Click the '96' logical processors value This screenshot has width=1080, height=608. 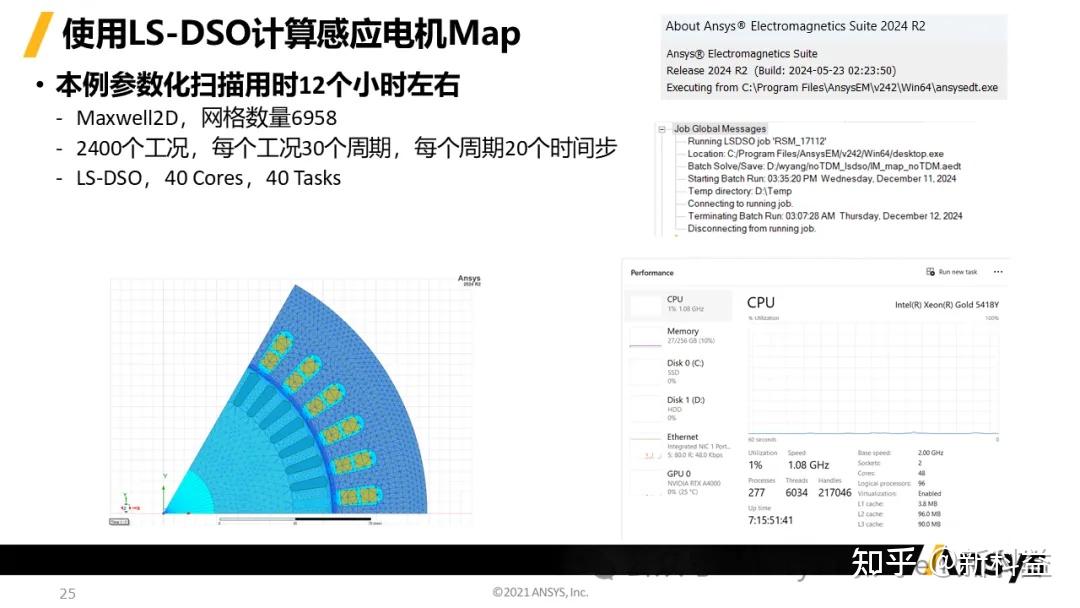coord(922,483)
